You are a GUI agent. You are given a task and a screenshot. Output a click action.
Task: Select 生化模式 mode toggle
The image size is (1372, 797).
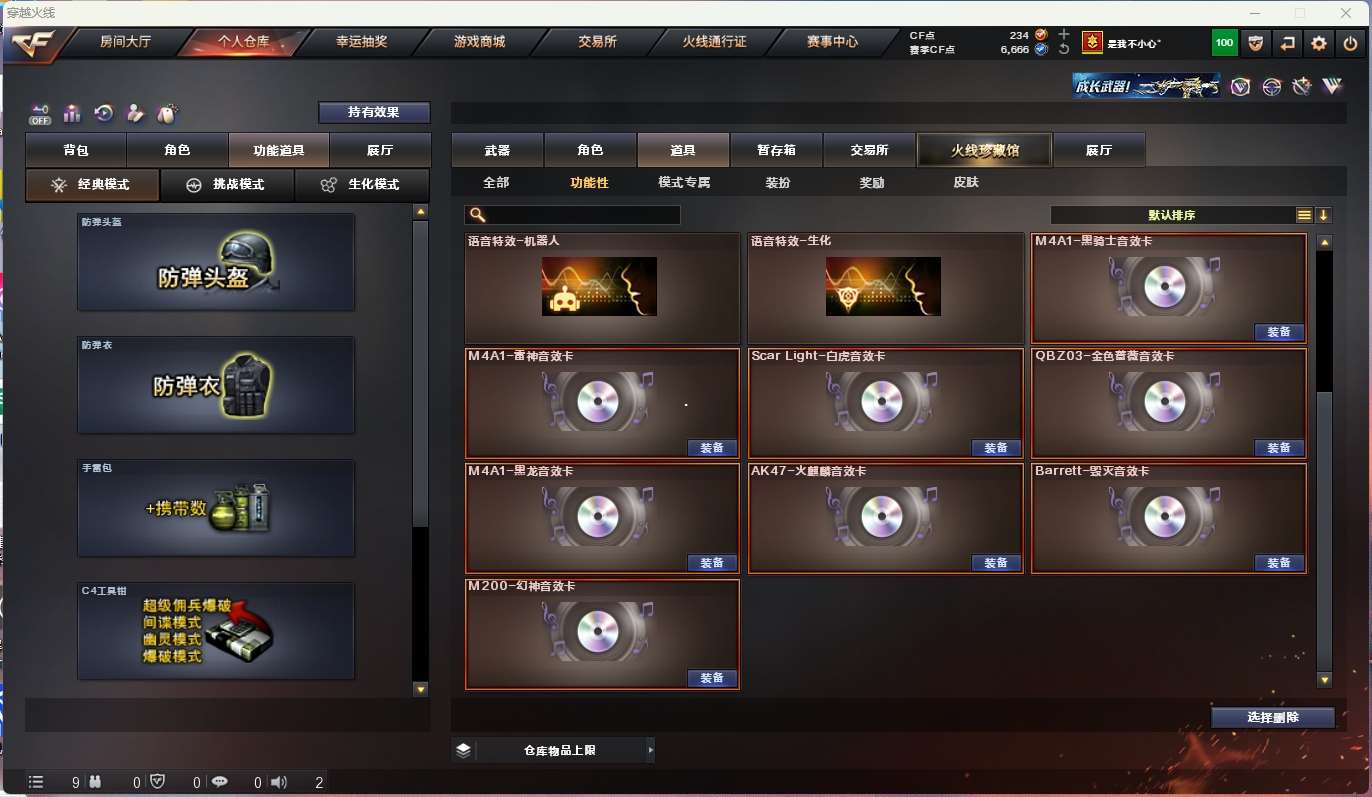(362, 185)
